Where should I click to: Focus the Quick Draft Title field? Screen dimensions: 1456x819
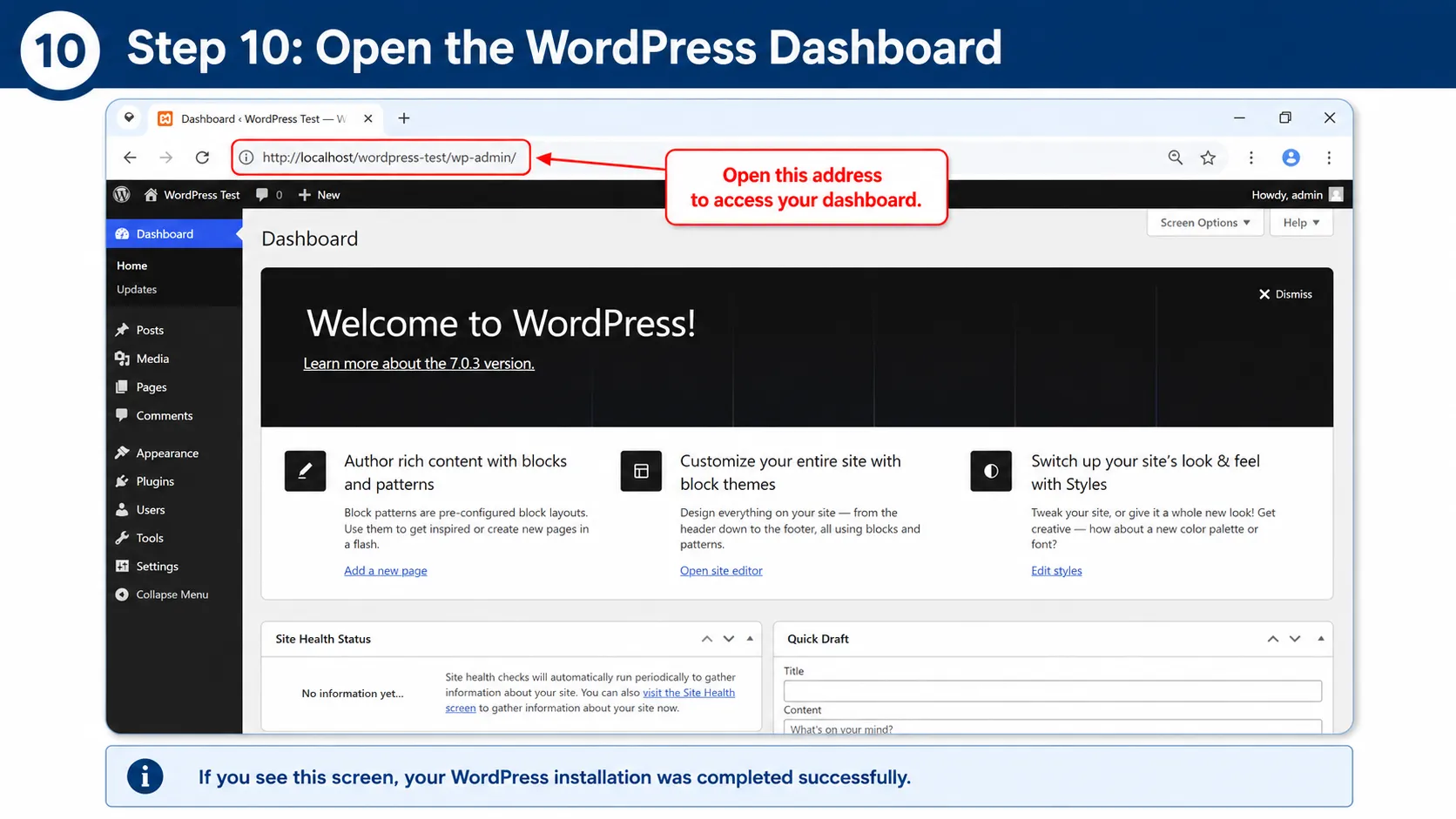pyautogui.click(x=1053, y=691)
